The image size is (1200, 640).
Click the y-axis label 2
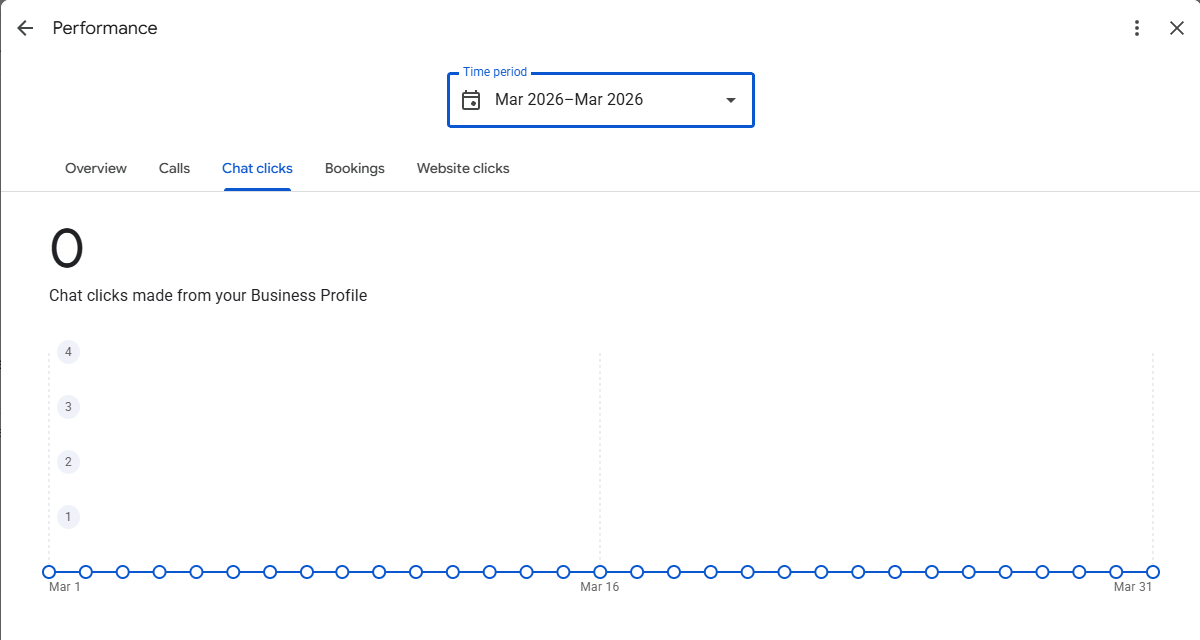pos(68,462)
